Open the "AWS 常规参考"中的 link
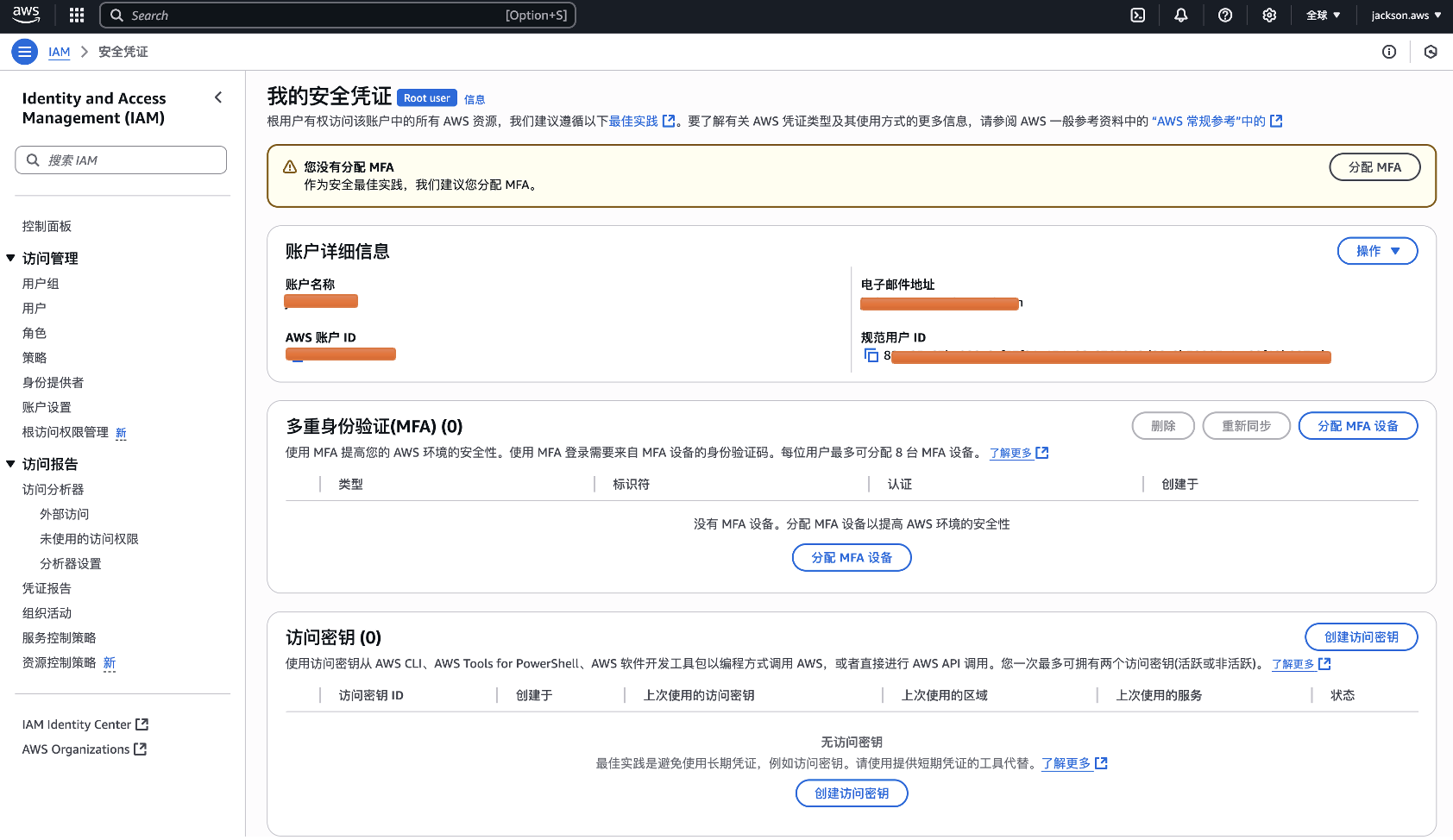The height and width of the screenshot is (840, 1453). [1209, 122]
